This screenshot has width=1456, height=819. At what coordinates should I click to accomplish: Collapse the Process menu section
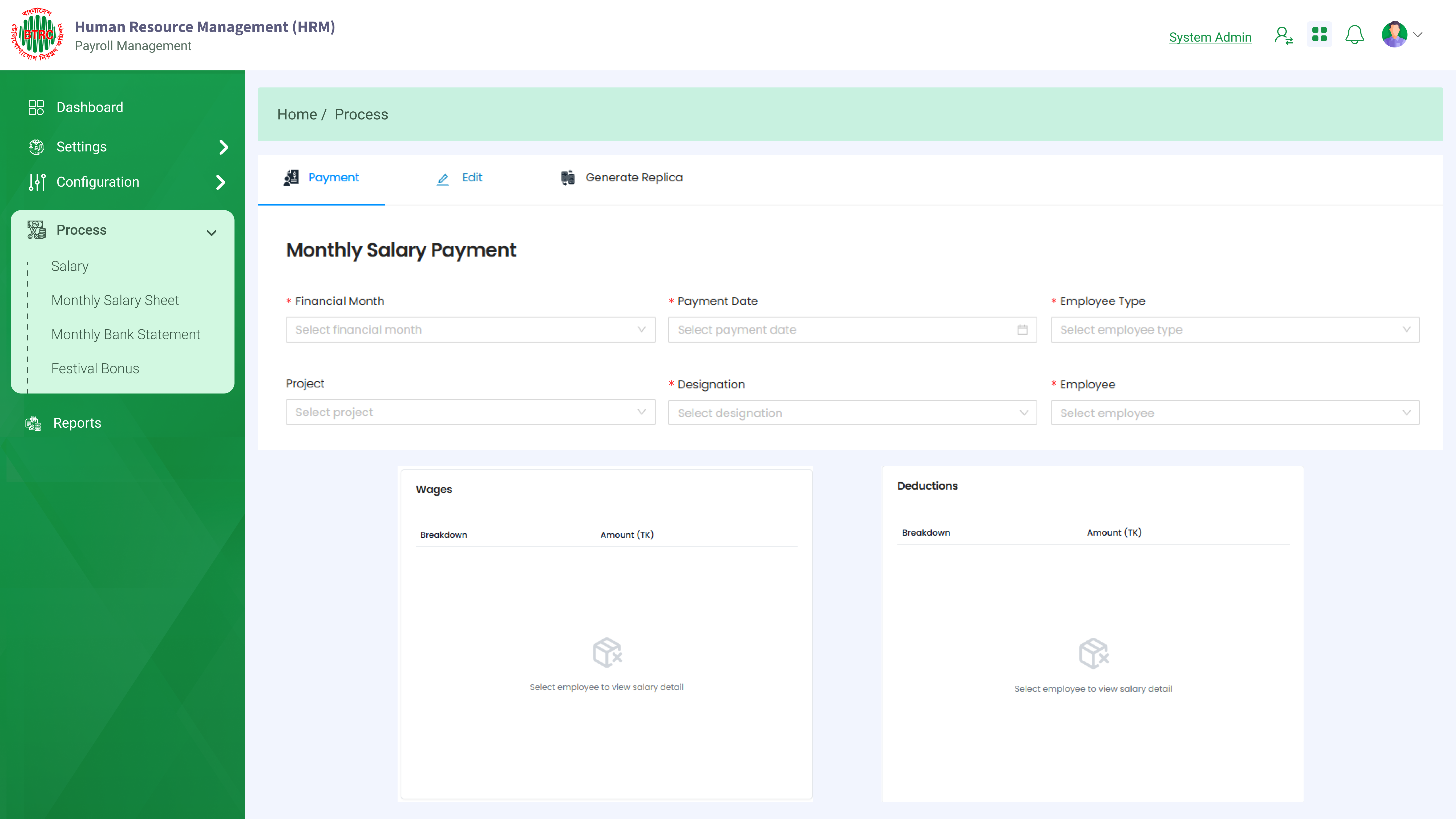[x=211, y=232]
